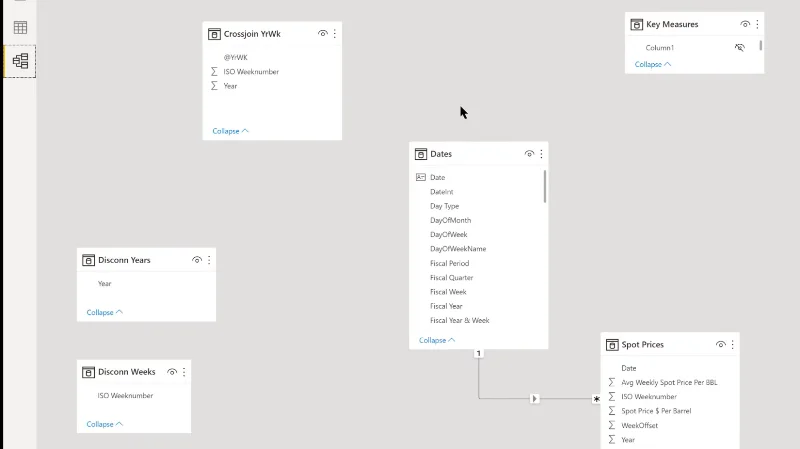Click the Dates table field list scrollbar
This screenshot has height=449, width=800.
pos(545,186)
